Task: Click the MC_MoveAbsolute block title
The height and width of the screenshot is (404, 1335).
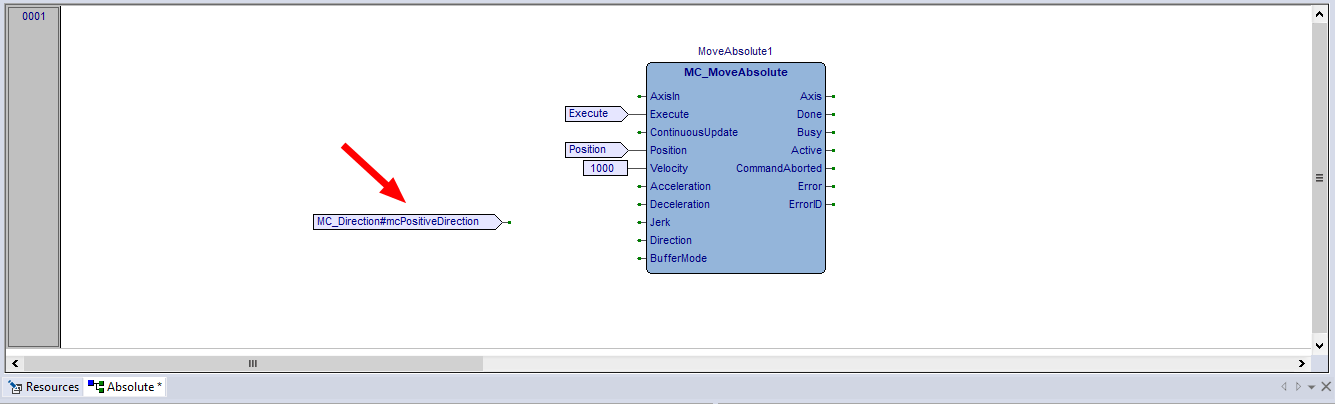Action: [735, 73]
